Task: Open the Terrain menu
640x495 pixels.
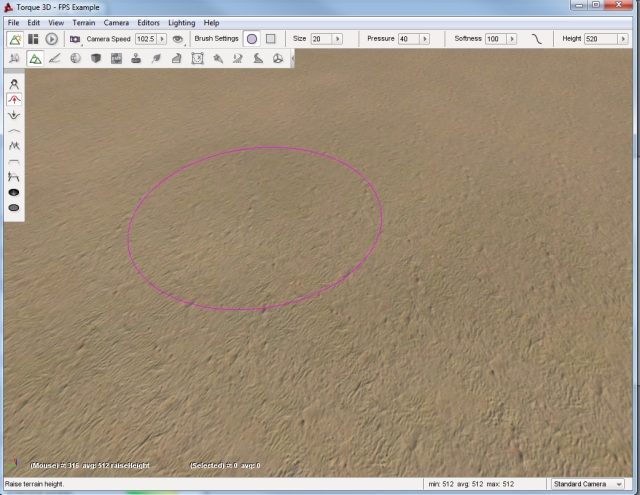Action: [84, 22]
